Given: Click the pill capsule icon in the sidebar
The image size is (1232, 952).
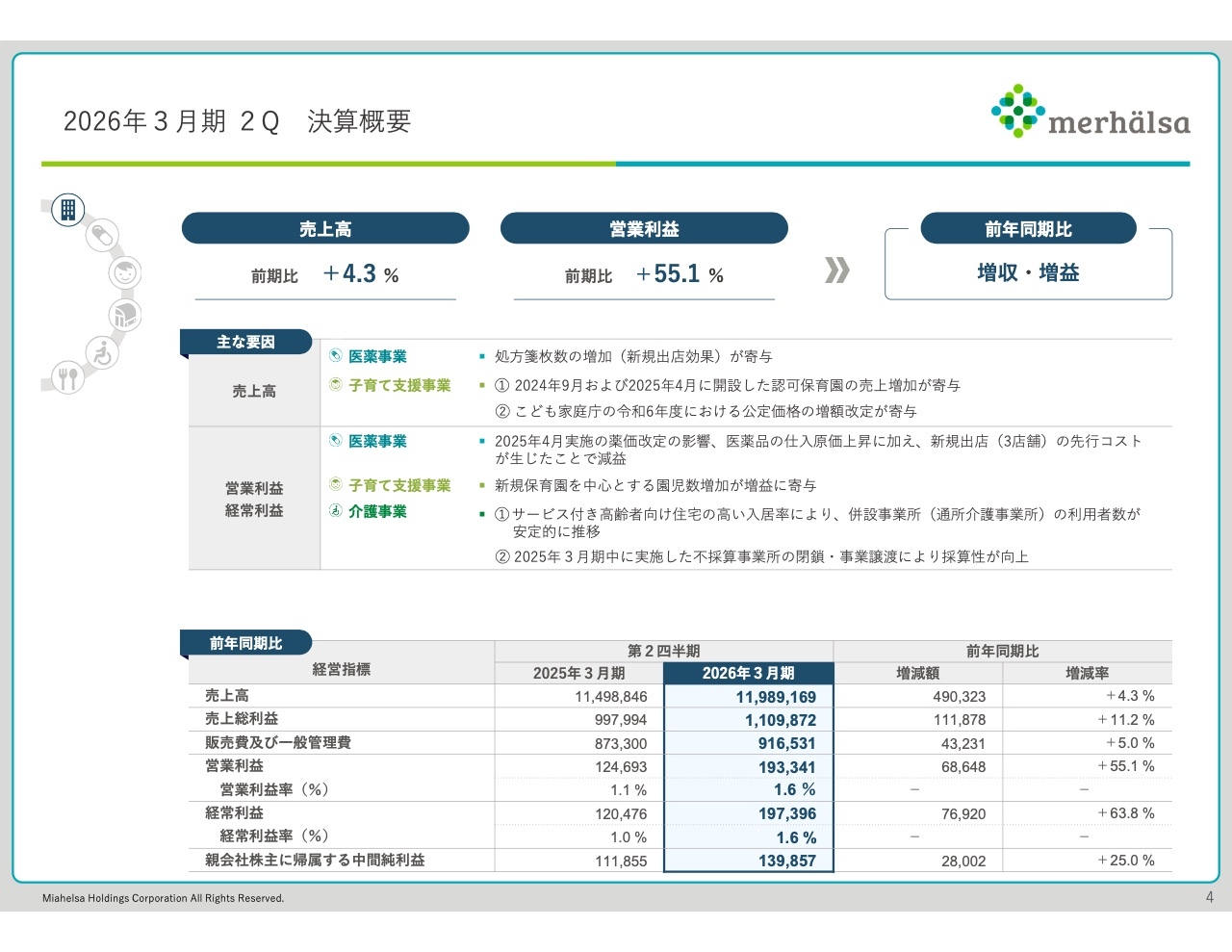Looking at the screenshot, I should [x=102, y=235].
